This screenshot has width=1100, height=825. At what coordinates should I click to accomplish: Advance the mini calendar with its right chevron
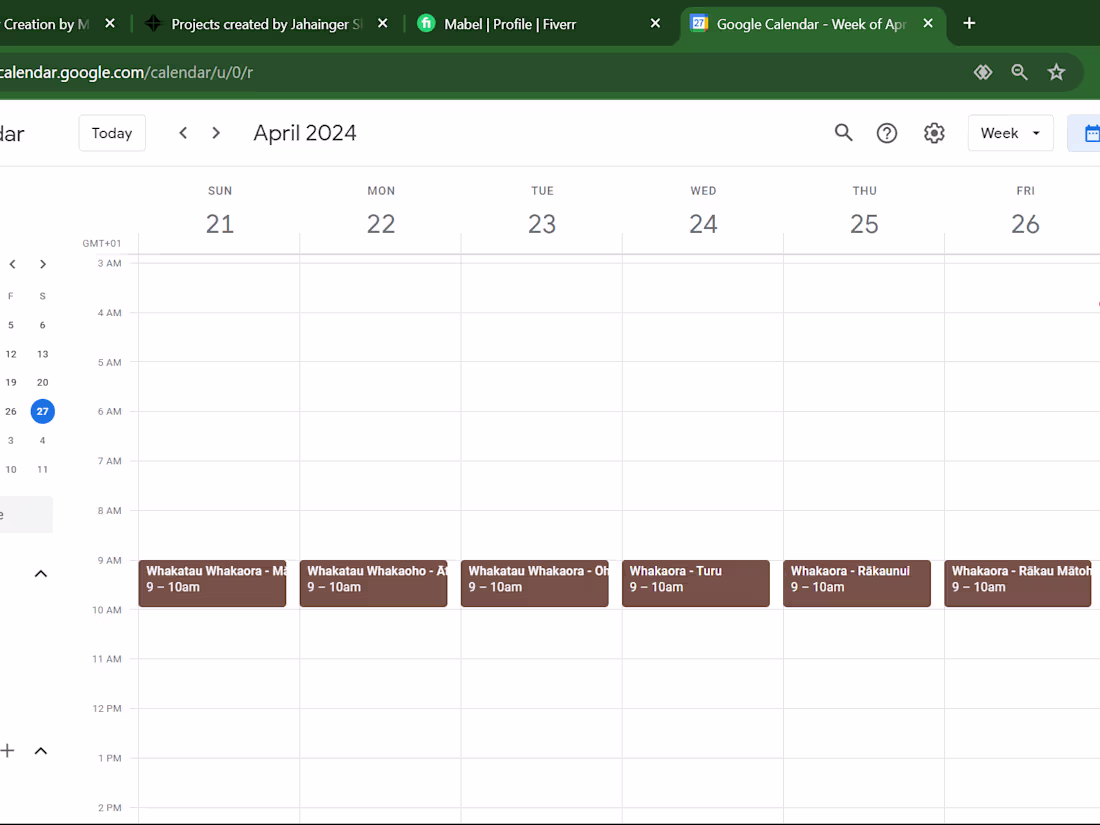click(42, 263)
